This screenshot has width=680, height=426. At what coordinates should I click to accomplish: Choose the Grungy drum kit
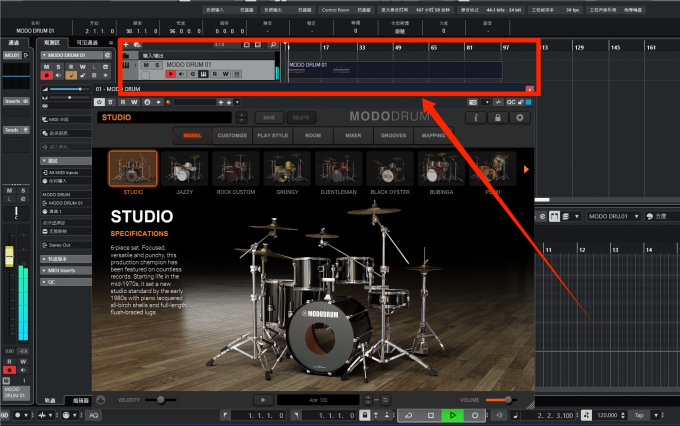point(287,168)
